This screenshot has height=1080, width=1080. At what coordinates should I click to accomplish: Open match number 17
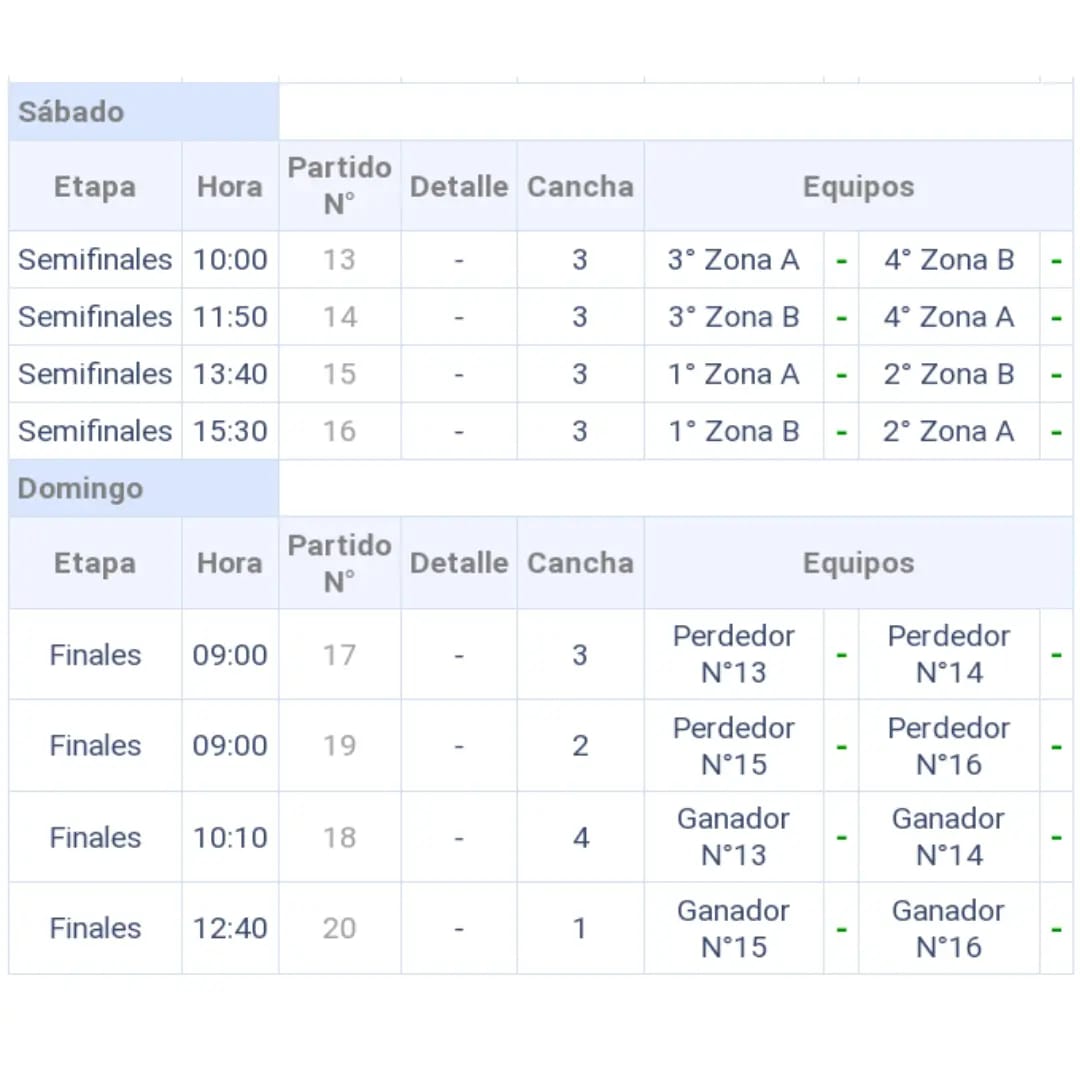coord(339,655)
